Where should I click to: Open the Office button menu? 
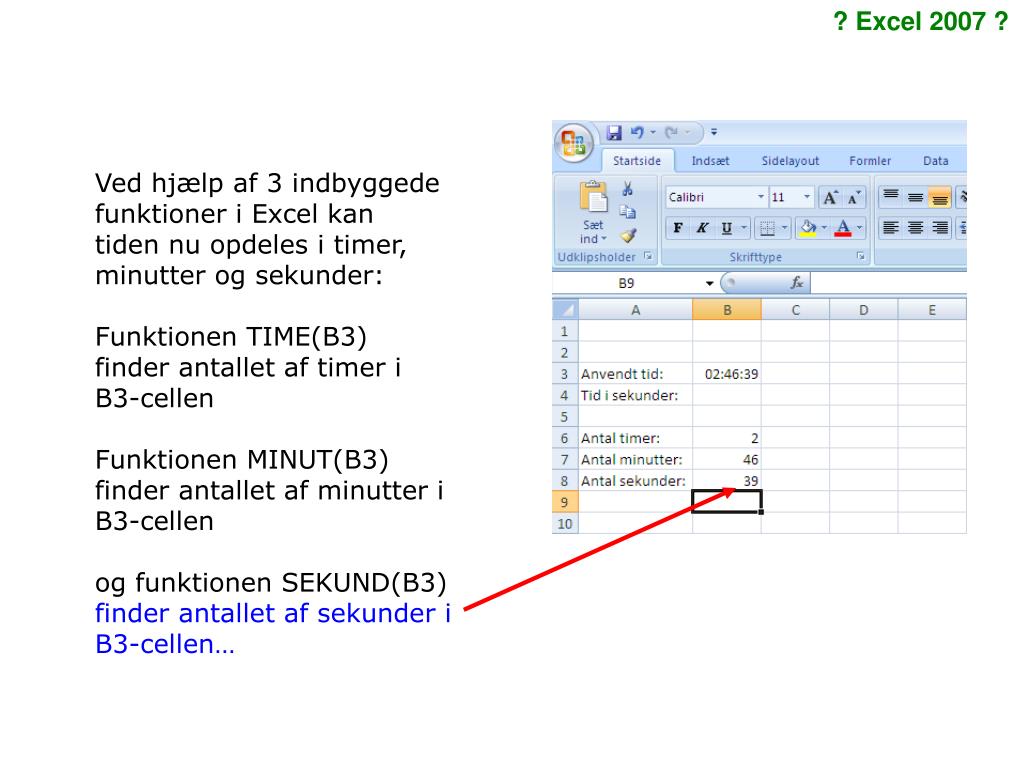click(x=573, y=142)
